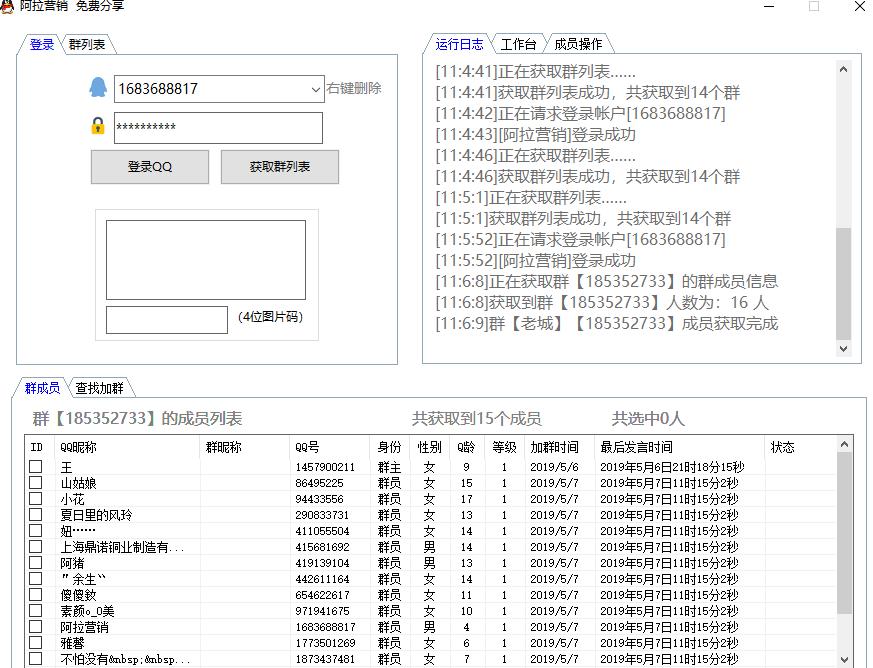This screenshot has height=668, width=873.
Task: Click member list scrollbar down arrow
Action: [844, 659]
